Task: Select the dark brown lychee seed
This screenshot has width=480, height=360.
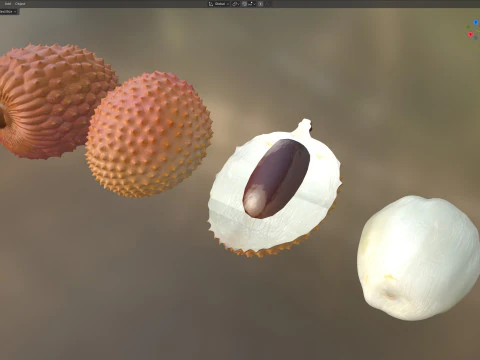Action: tap(276, 178)
